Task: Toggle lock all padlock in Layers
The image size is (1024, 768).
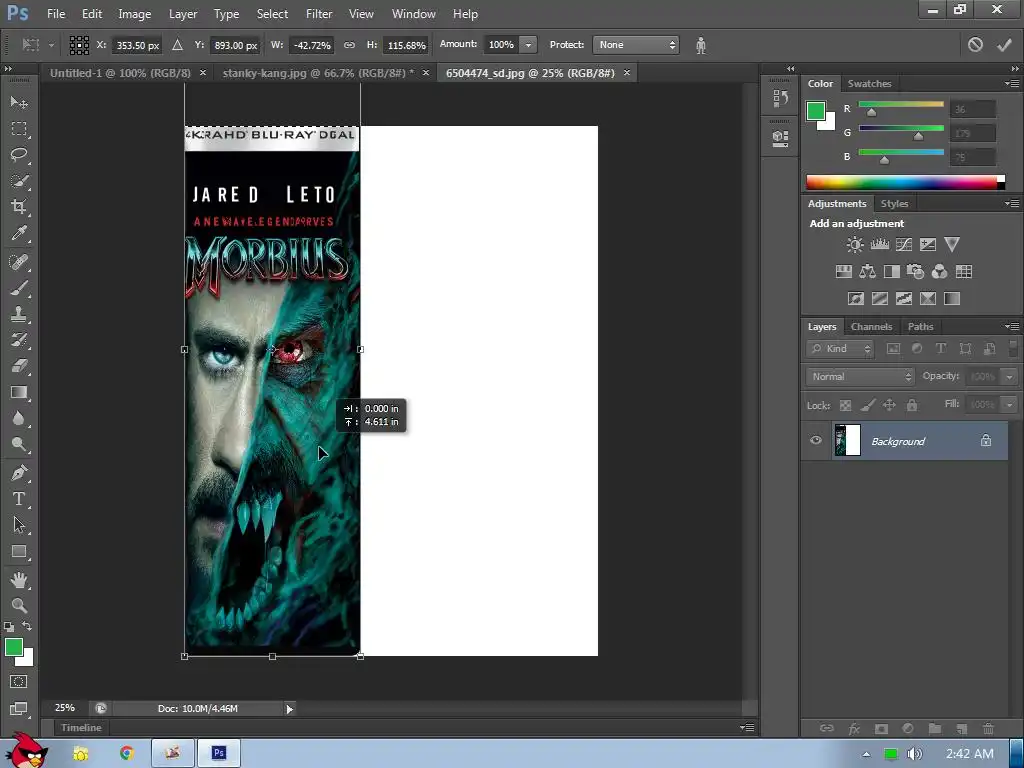Action: pos(912,406)
